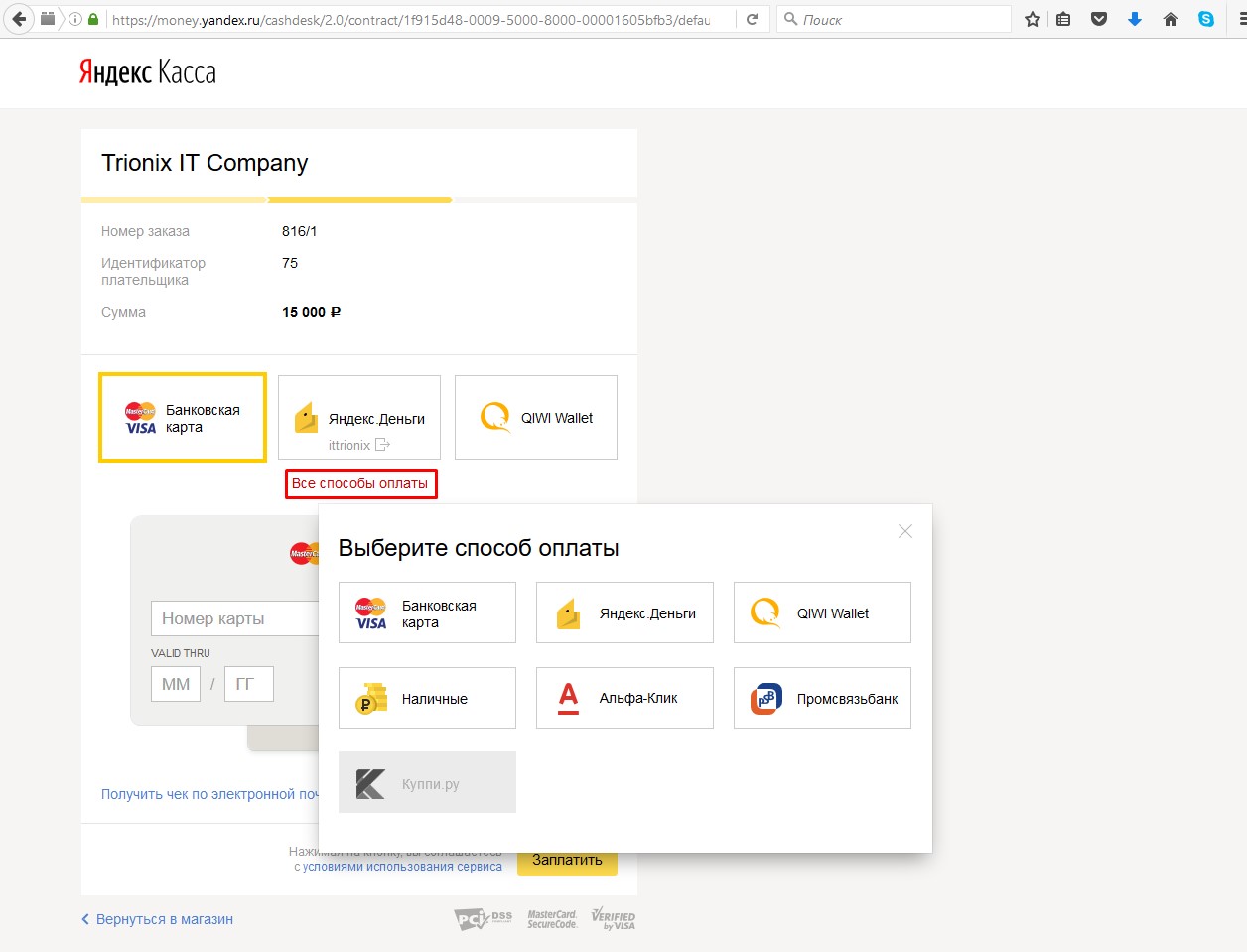1247x952 pixels.
Task: Click the disabled Куппи.ру option
Action: [x=427, y=782]
